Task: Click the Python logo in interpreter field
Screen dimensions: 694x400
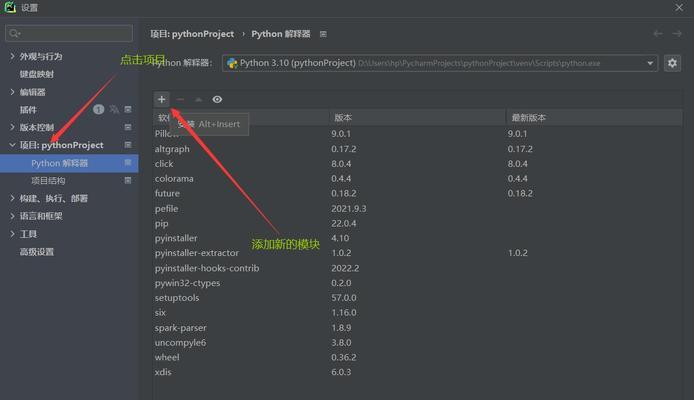Action: coord(232,63)
